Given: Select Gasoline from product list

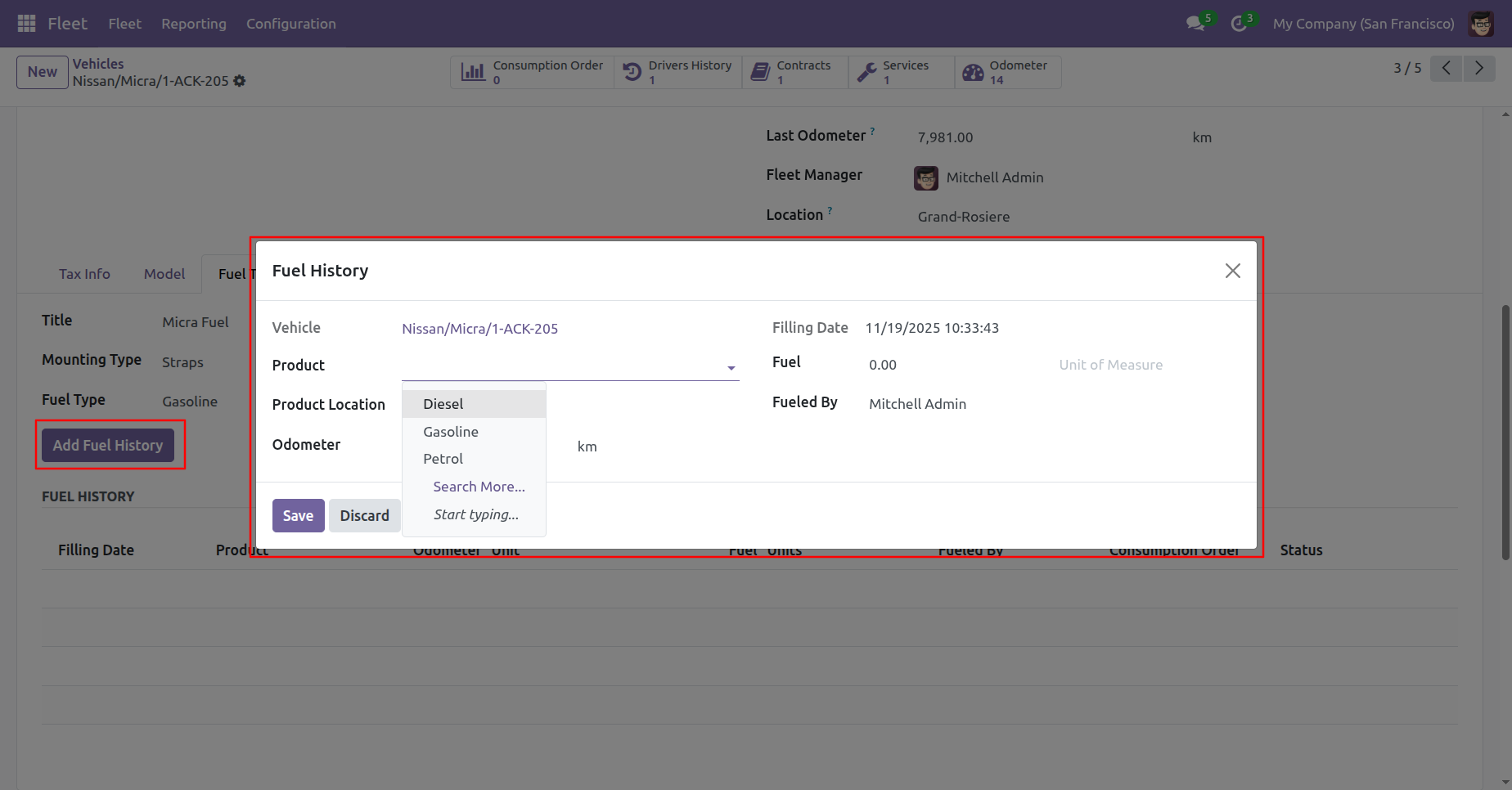Looking at the screenshot, I should coord(474,432).
